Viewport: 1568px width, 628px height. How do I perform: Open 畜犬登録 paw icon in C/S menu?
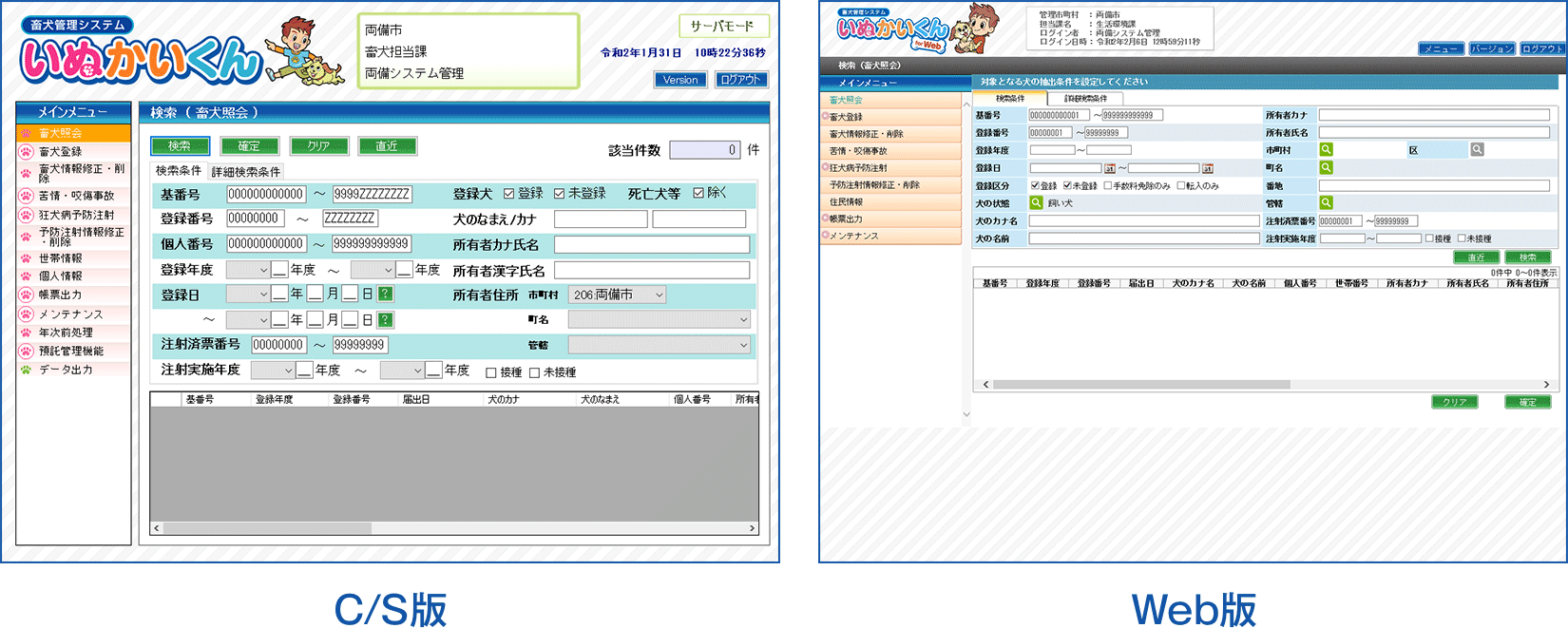pyautogui.click(x=27, y=152)
